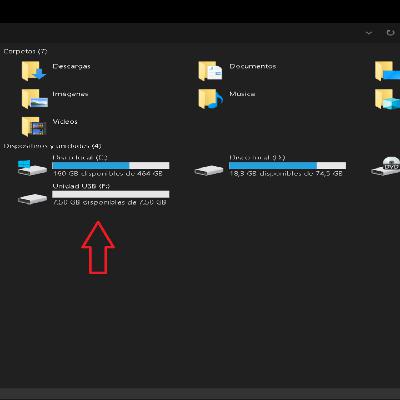Click the text "160 GB disponibles de 464 GB"
This screenshot has height=400, width=400.
[108, 174]
